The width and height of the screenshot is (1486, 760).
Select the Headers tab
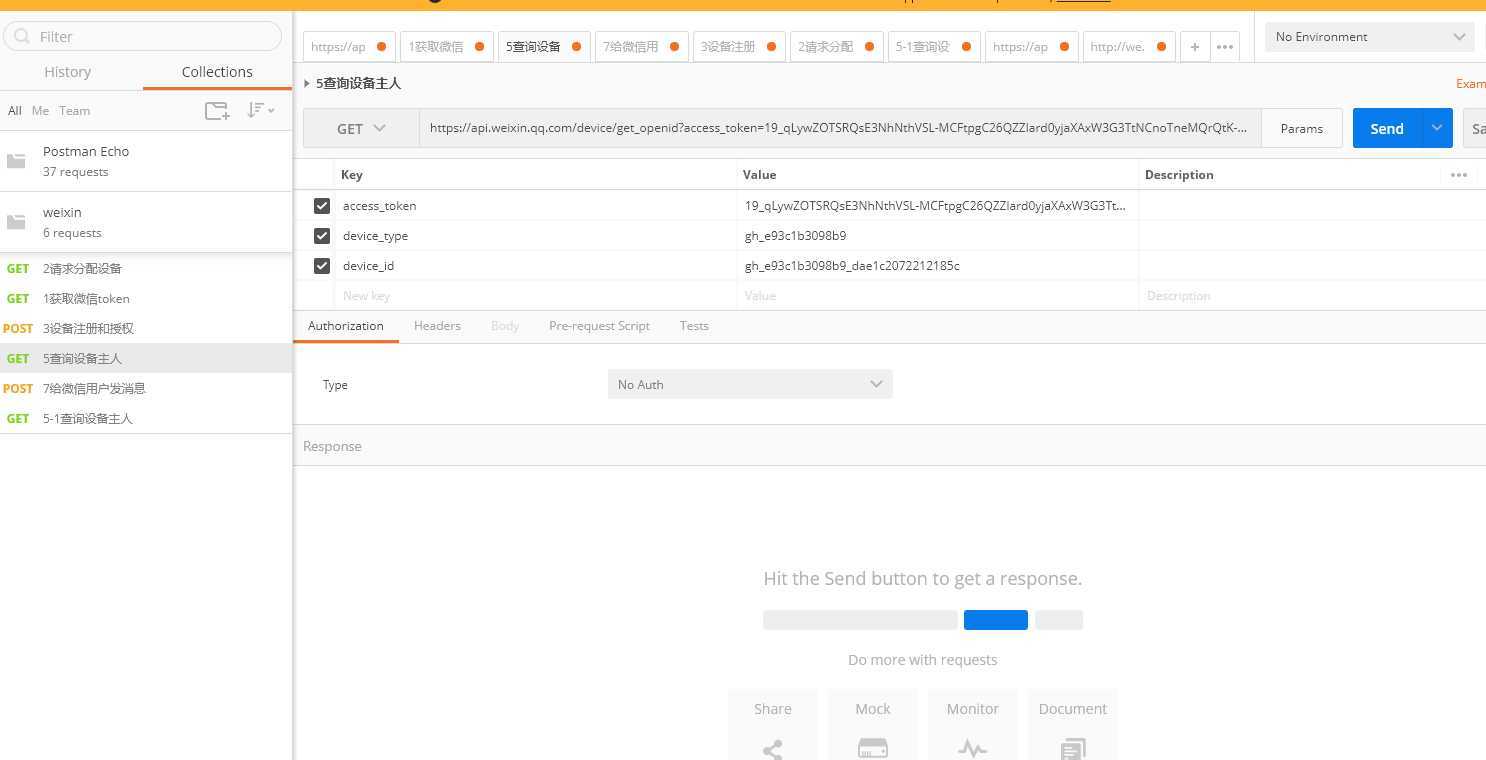(x=437, y=326)
